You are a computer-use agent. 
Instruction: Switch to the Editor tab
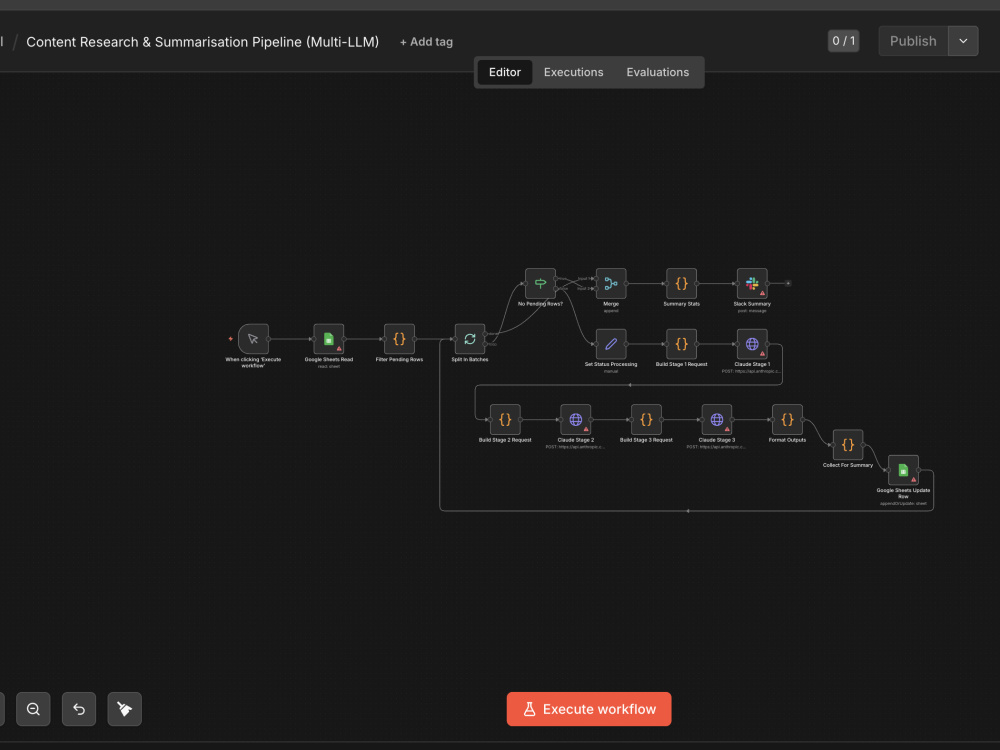(x=504, y=72)
